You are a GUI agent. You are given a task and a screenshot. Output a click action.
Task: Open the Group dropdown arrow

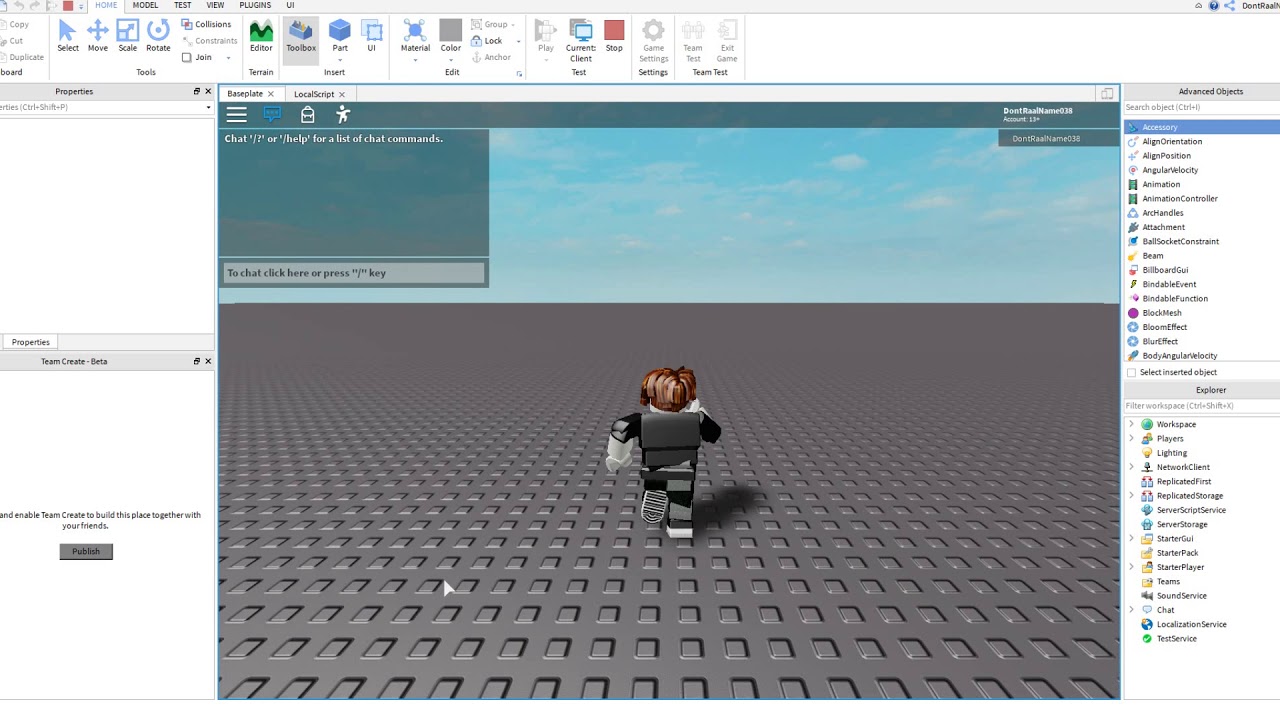pyautogui.click(x=513, y=25)
